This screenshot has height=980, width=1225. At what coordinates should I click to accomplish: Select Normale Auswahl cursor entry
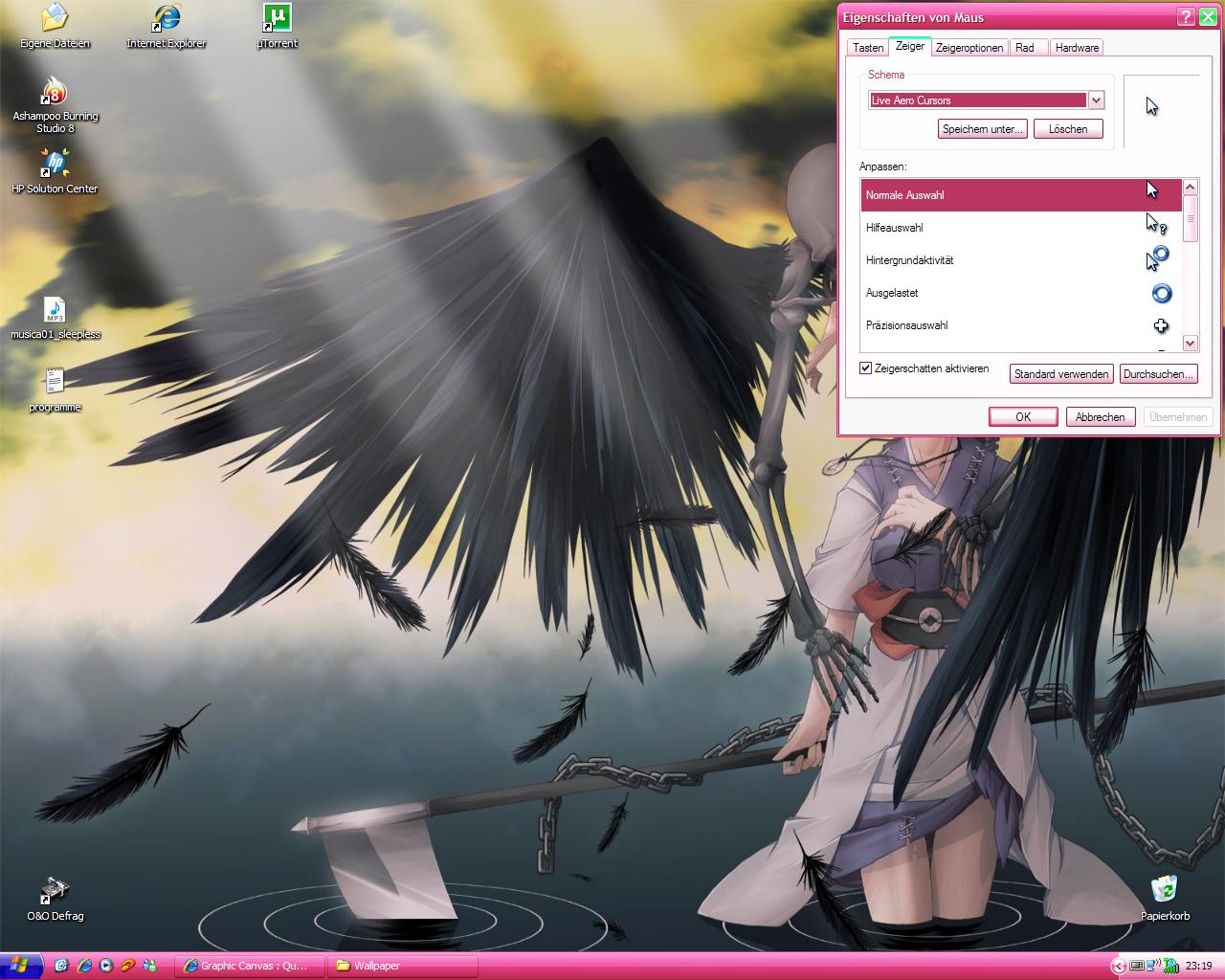1021,195
